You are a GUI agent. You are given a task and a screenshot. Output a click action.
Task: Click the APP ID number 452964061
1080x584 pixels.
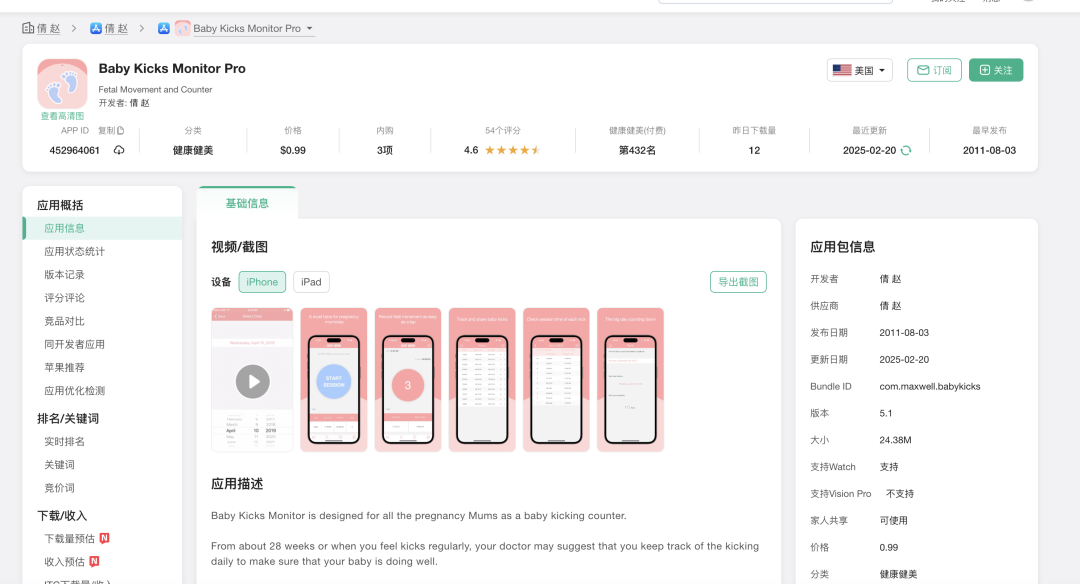coord(74,150)
